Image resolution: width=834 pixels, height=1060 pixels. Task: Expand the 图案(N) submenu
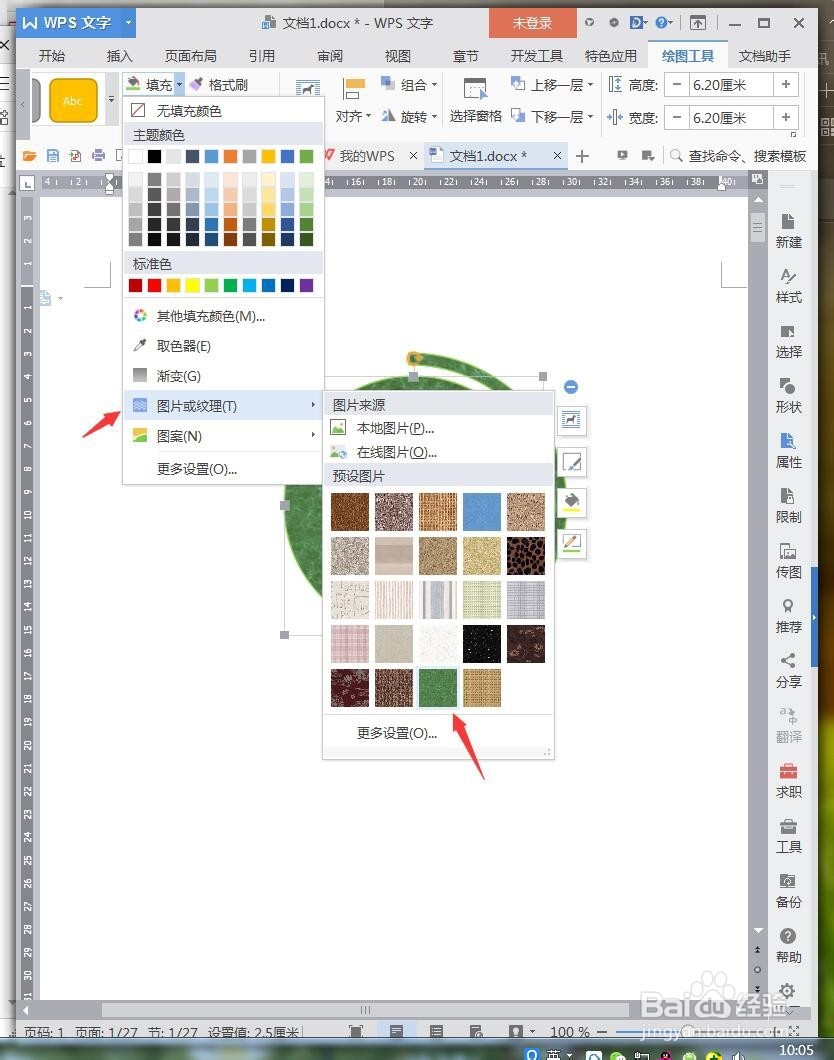(223, 436)
